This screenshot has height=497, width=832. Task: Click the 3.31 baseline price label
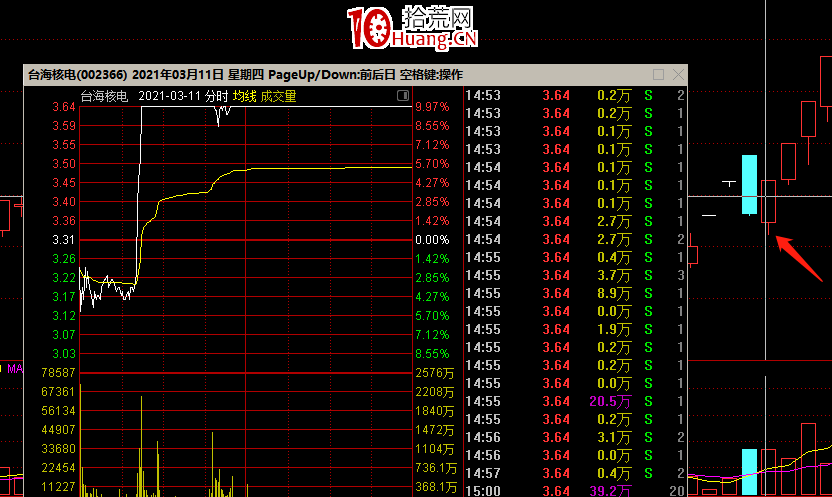64,240
